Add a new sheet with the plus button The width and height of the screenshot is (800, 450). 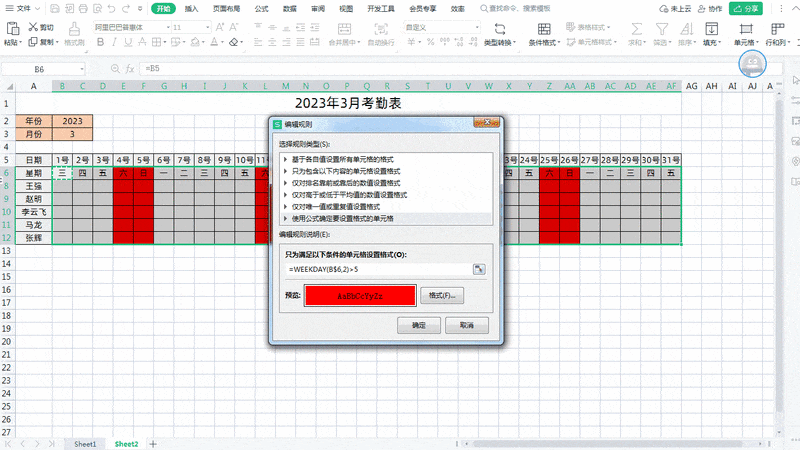point(153,444)
